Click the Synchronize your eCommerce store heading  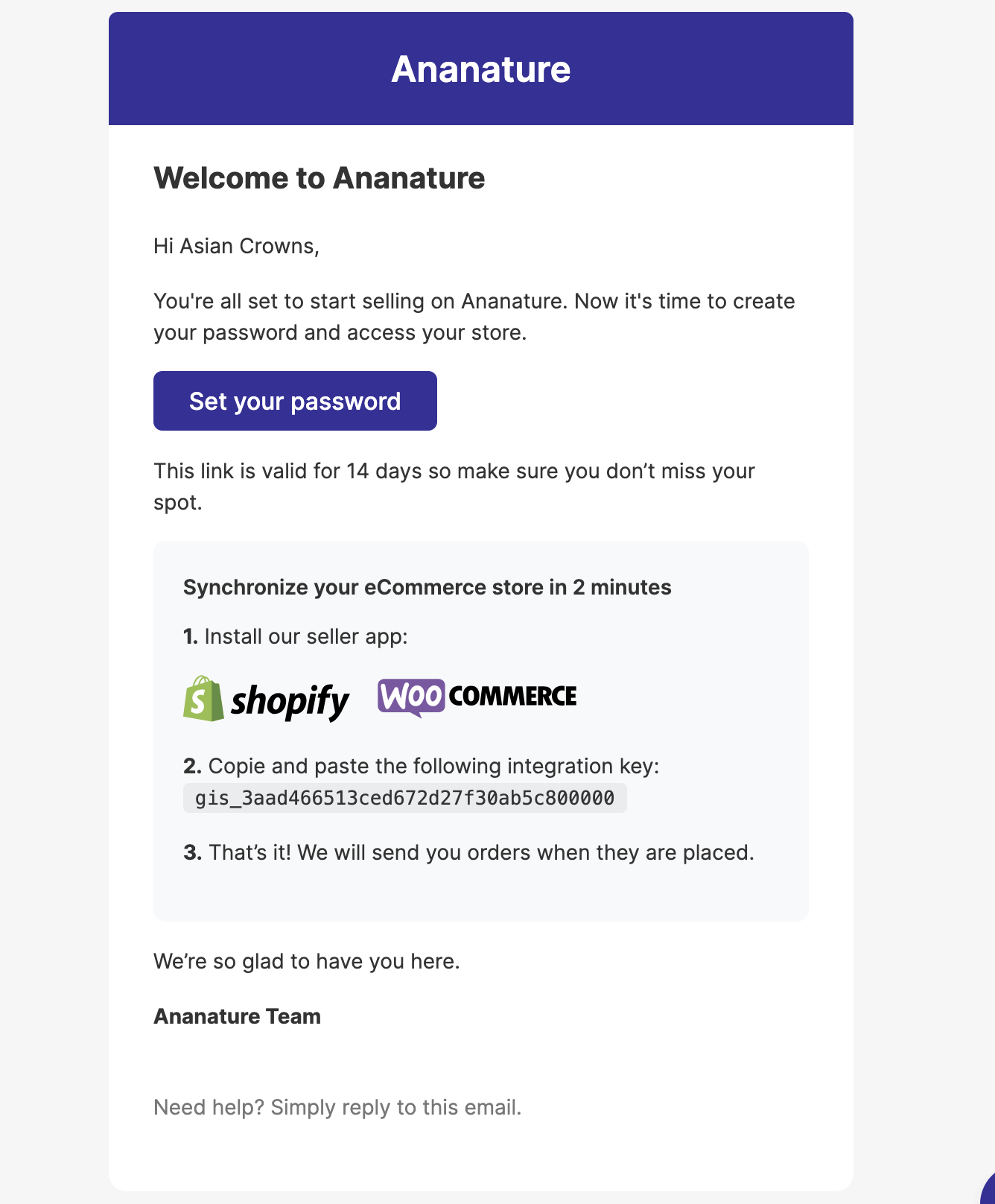427,587
